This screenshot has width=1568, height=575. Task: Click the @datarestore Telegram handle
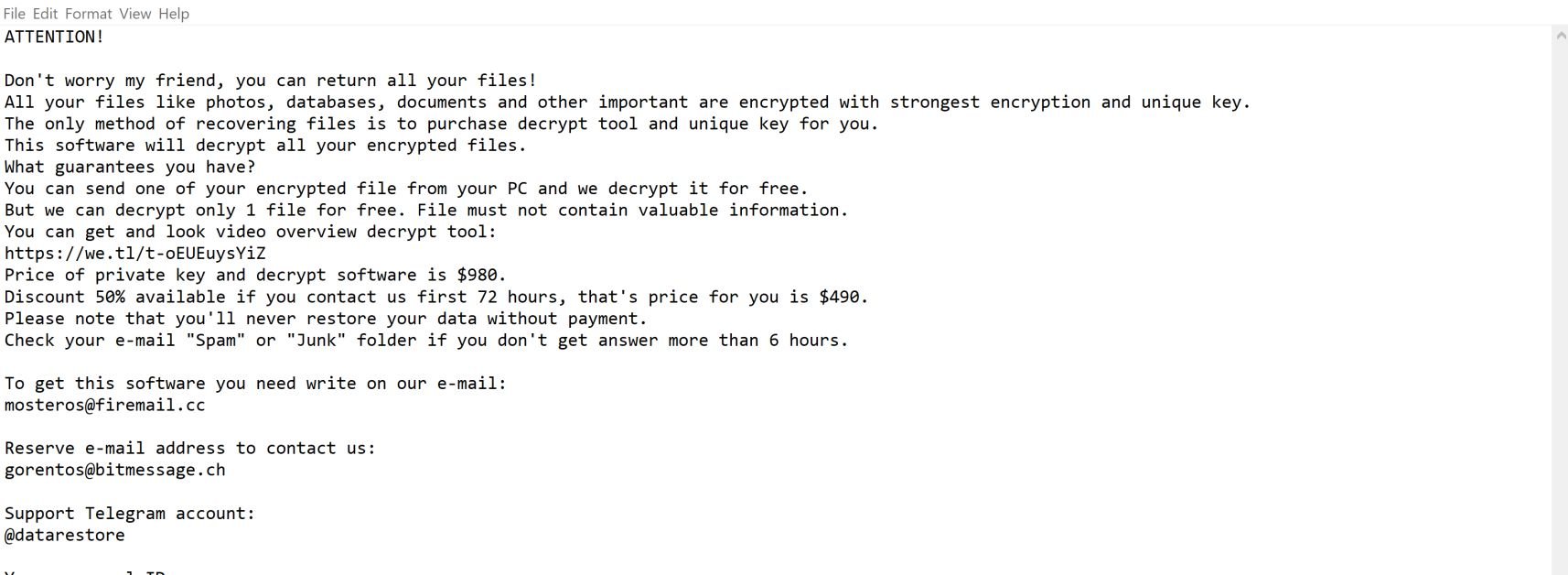(64, 535)
